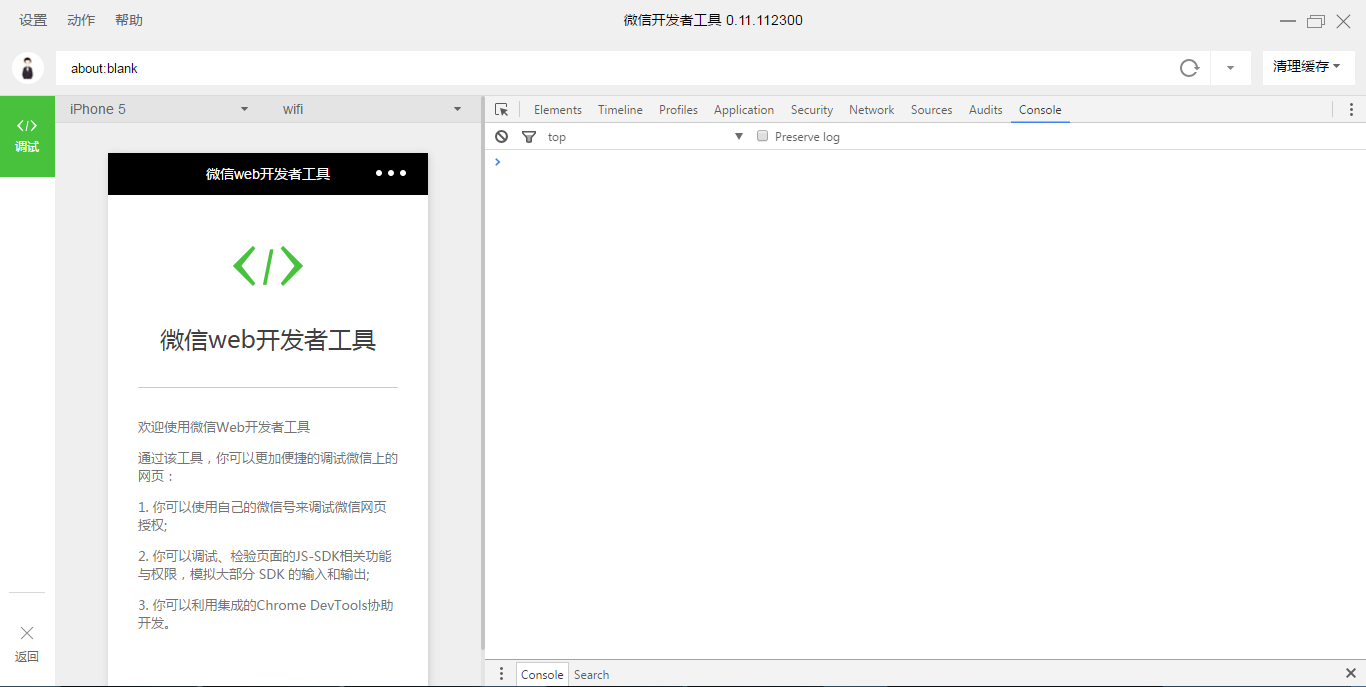This screenshot has width=1366, height=687.
Task: Click the console filter funnel icon
Action: [529, 136]
